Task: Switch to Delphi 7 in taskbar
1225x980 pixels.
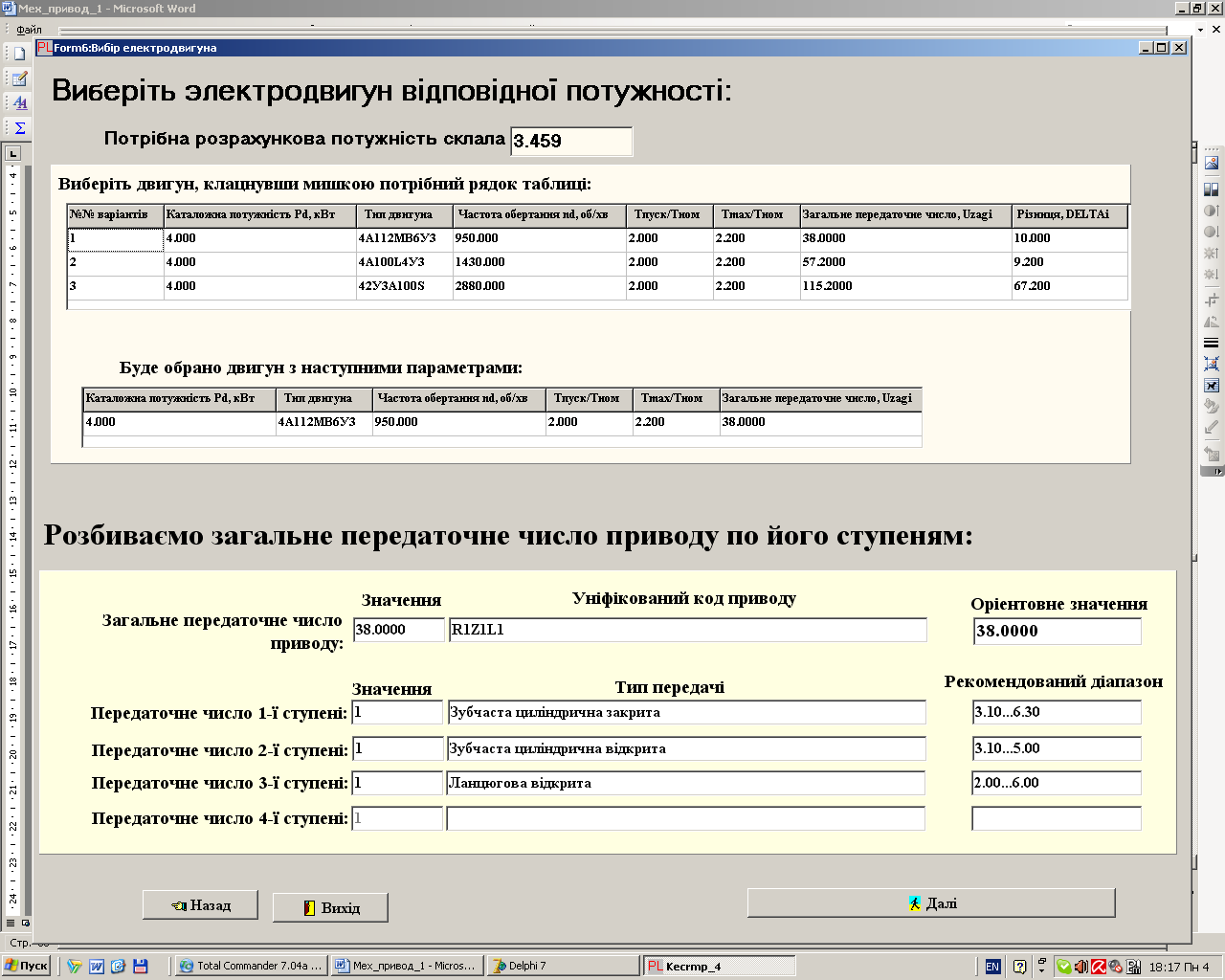Action: point(562,966)
